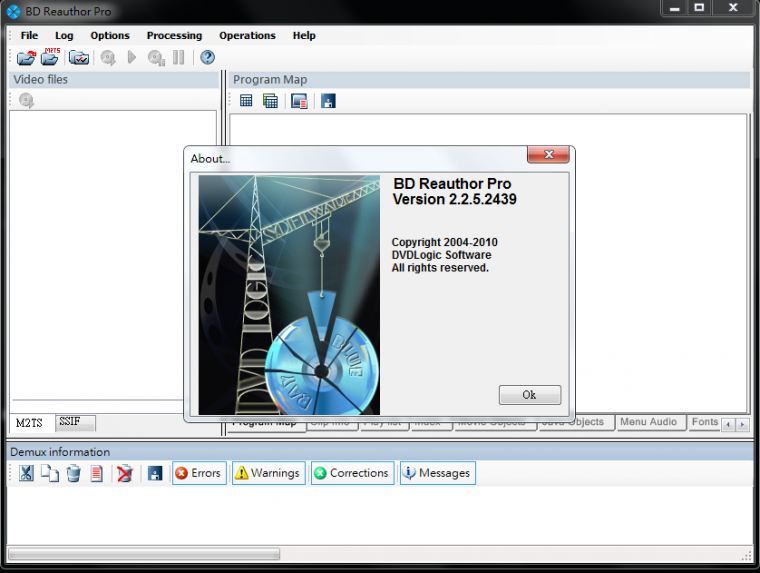760x573 pixels.
Task: Click the folder with checkmark toolbar icon
Action: coord(79,58)
